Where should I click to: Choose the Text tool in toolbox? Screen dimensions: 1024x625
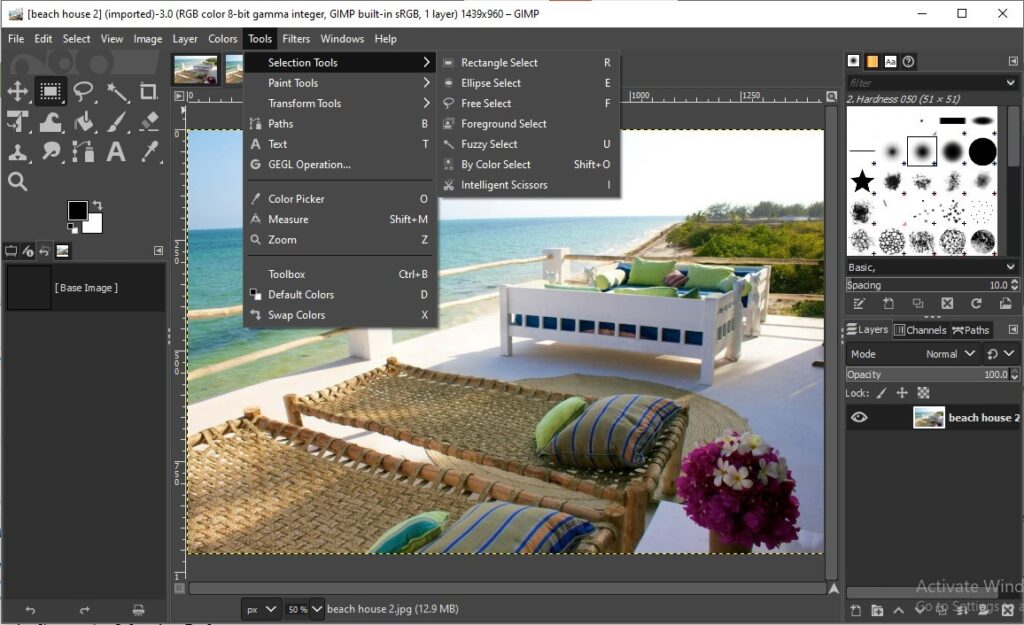coord(116,152)
